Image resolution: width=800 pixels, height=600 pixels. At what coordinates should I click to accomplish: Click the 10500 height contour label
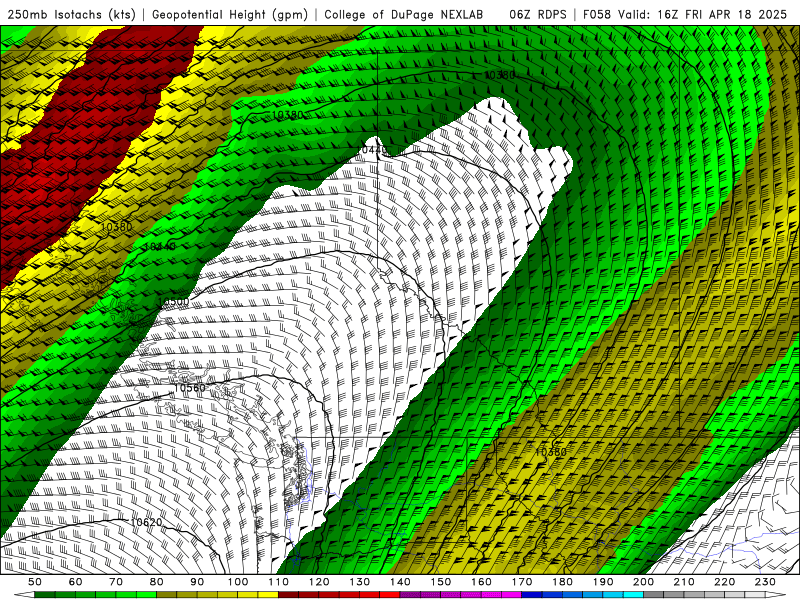173,302
